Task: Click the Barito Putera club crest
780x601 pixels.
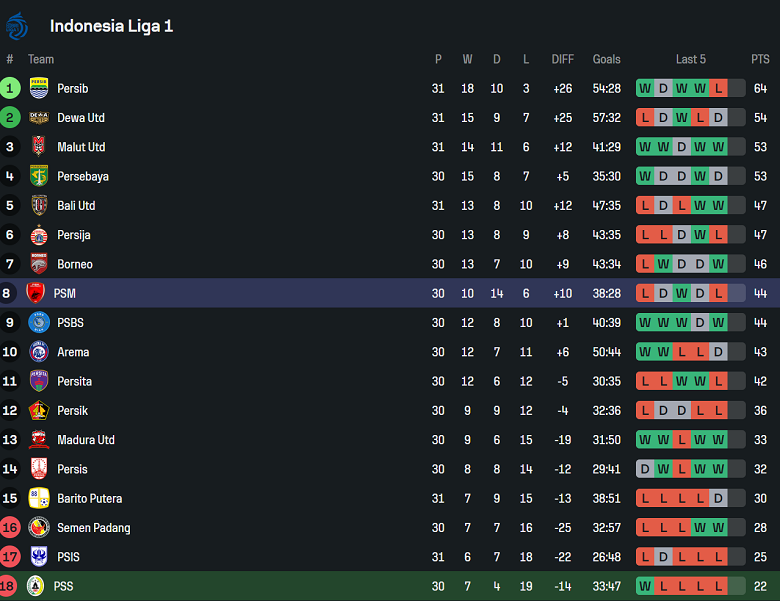Action: [x=39, y=498]
